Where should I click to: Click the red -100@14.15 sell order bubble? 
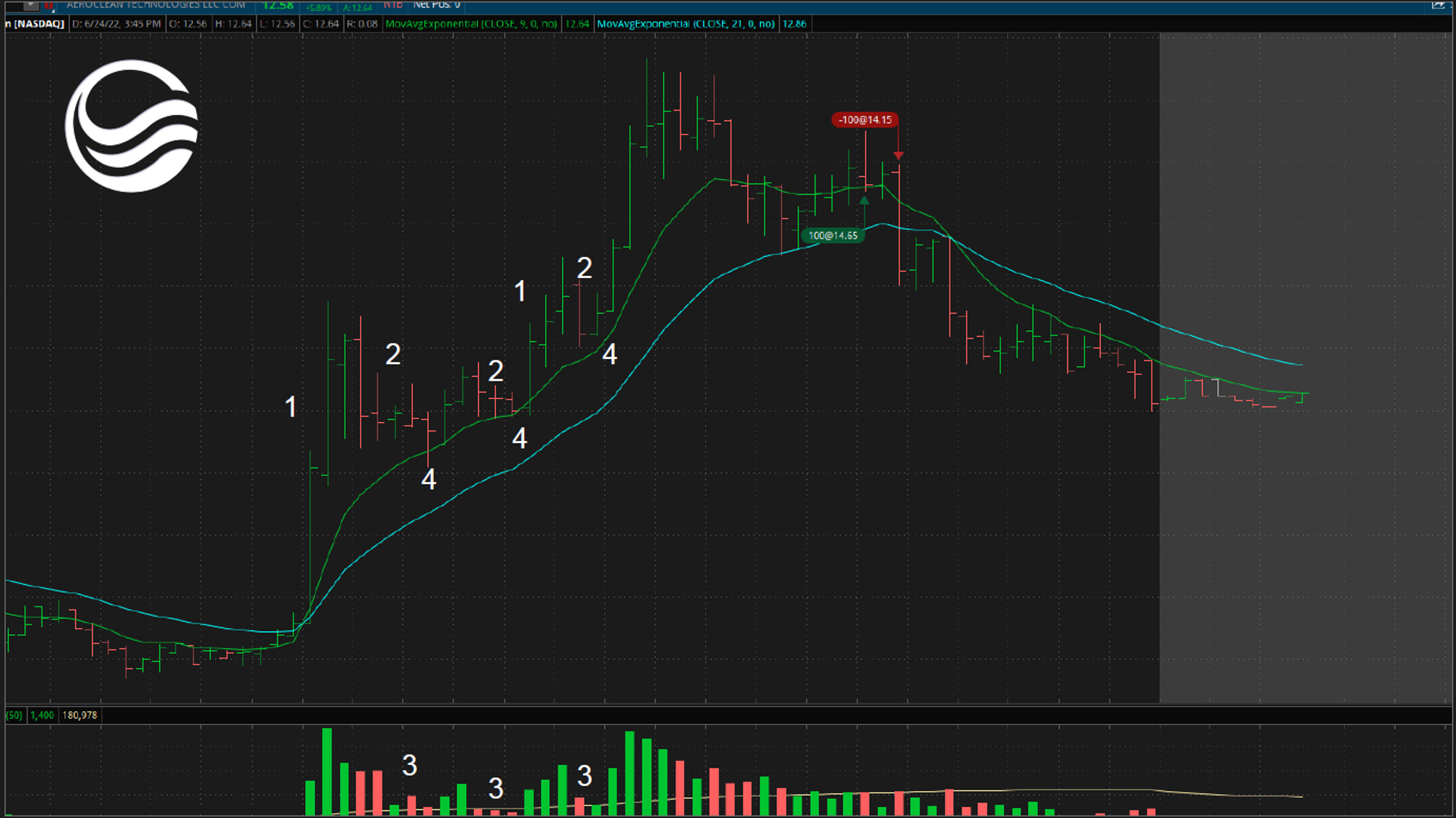[864, 120]
